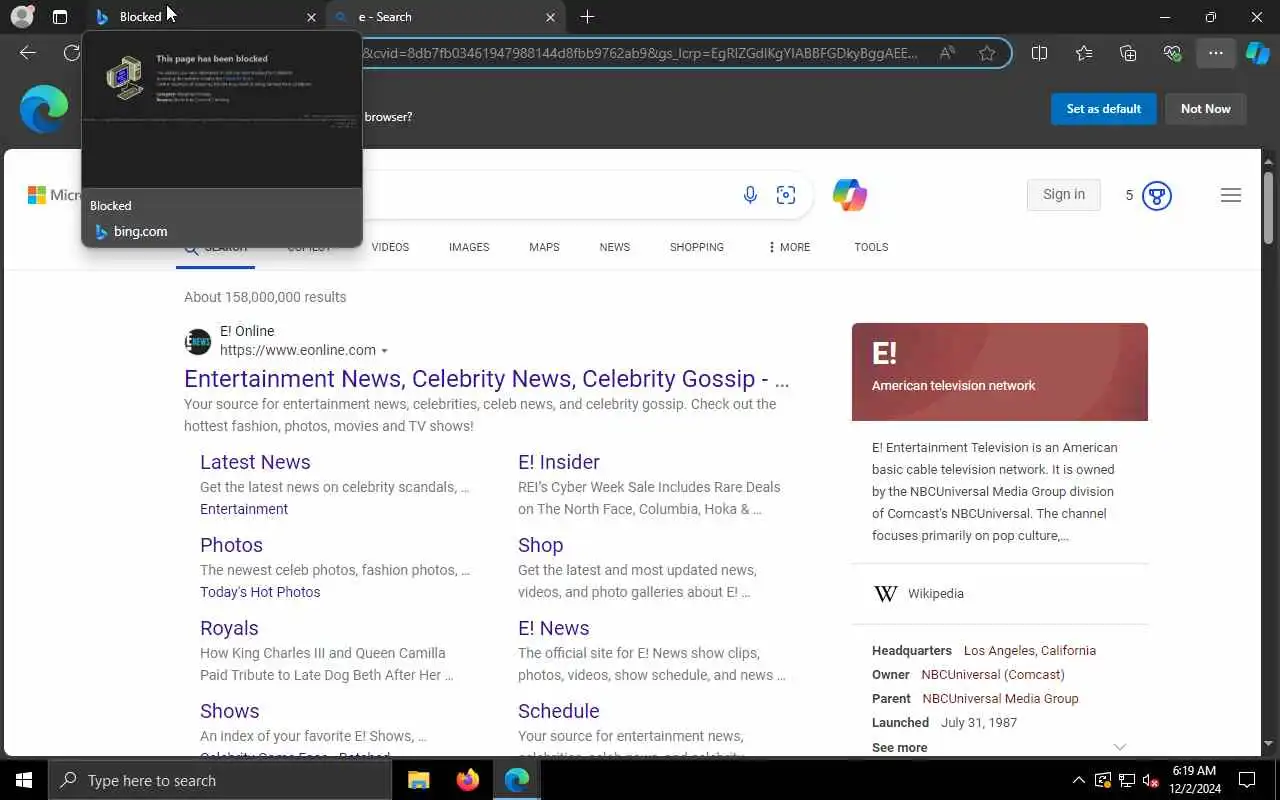
Task: Click the page vertical scrollbar
Action: click(1269, 207)
